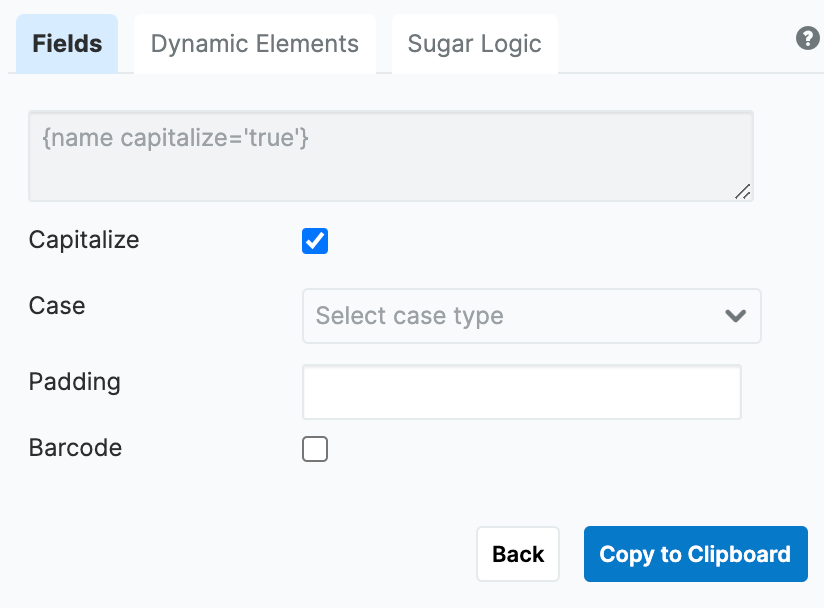Viewport: 824px width, 608px height.
Task: Click the Copy to Clipboard button
Action: [695, 553]
